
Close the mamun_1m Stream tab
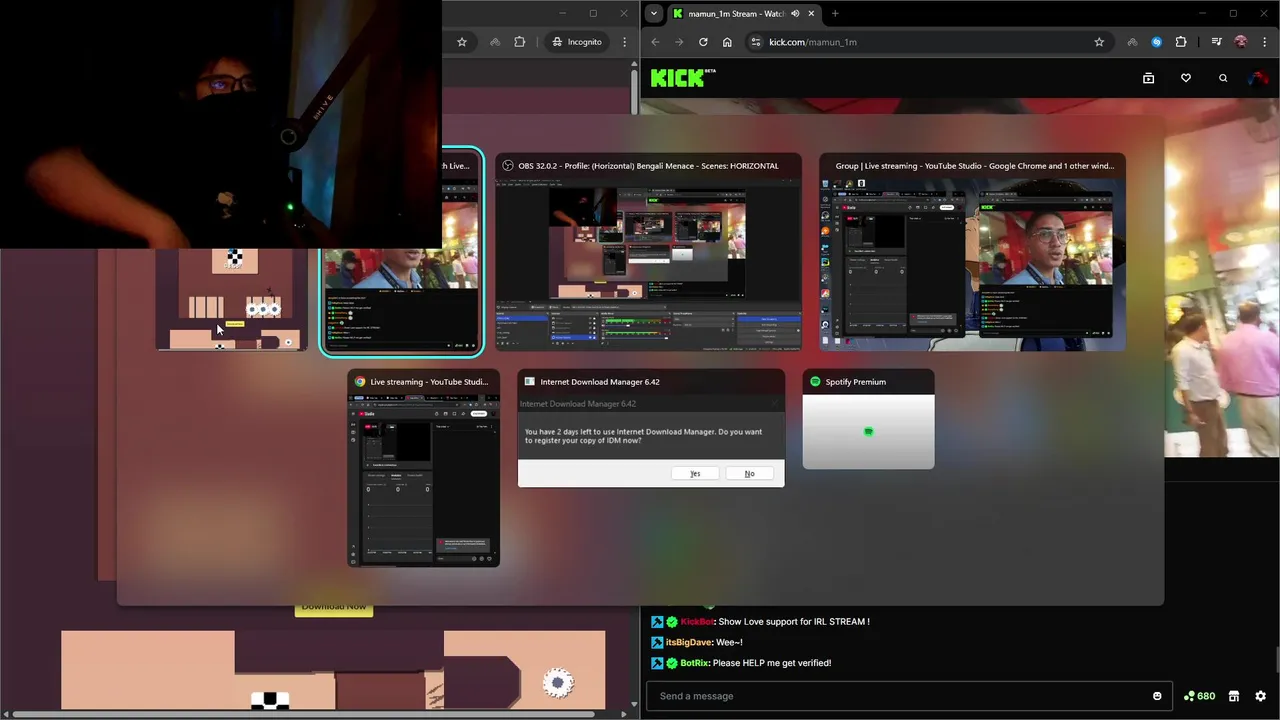[811, 14]
